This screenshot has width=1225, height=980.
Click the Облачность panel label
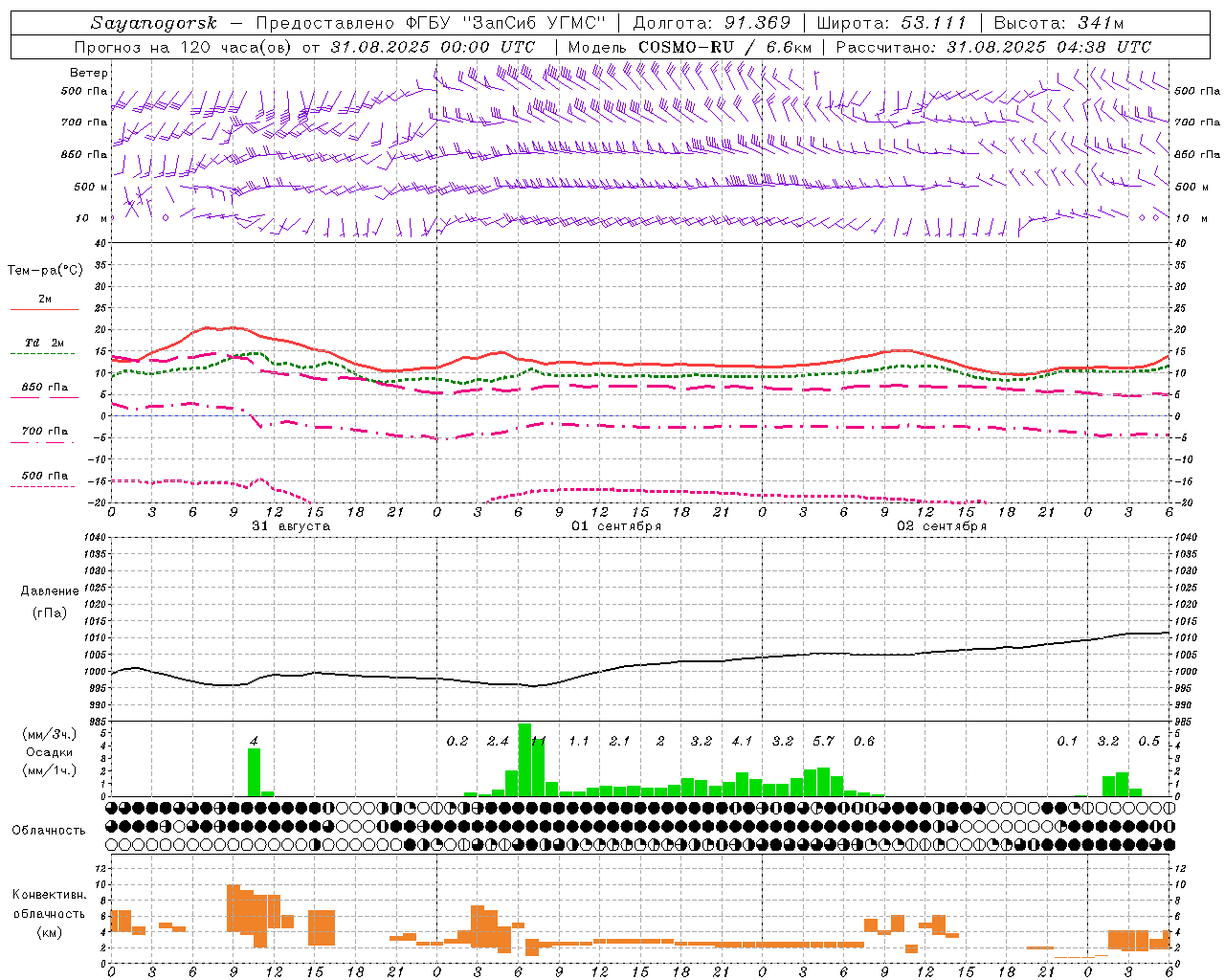coord(49,831)
